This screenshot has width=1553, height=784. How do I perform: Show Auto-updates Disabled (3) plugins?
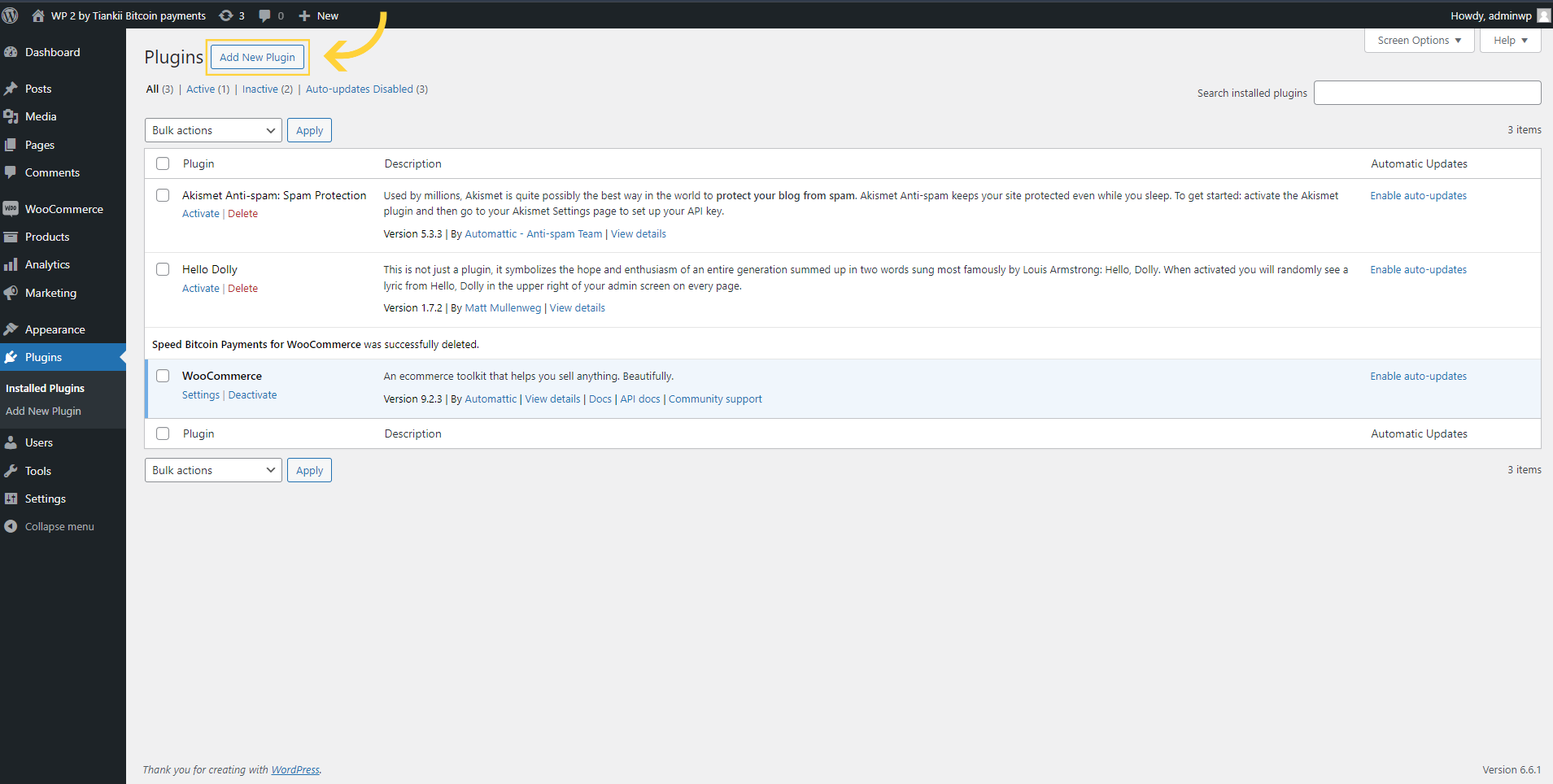click(367, 89)
